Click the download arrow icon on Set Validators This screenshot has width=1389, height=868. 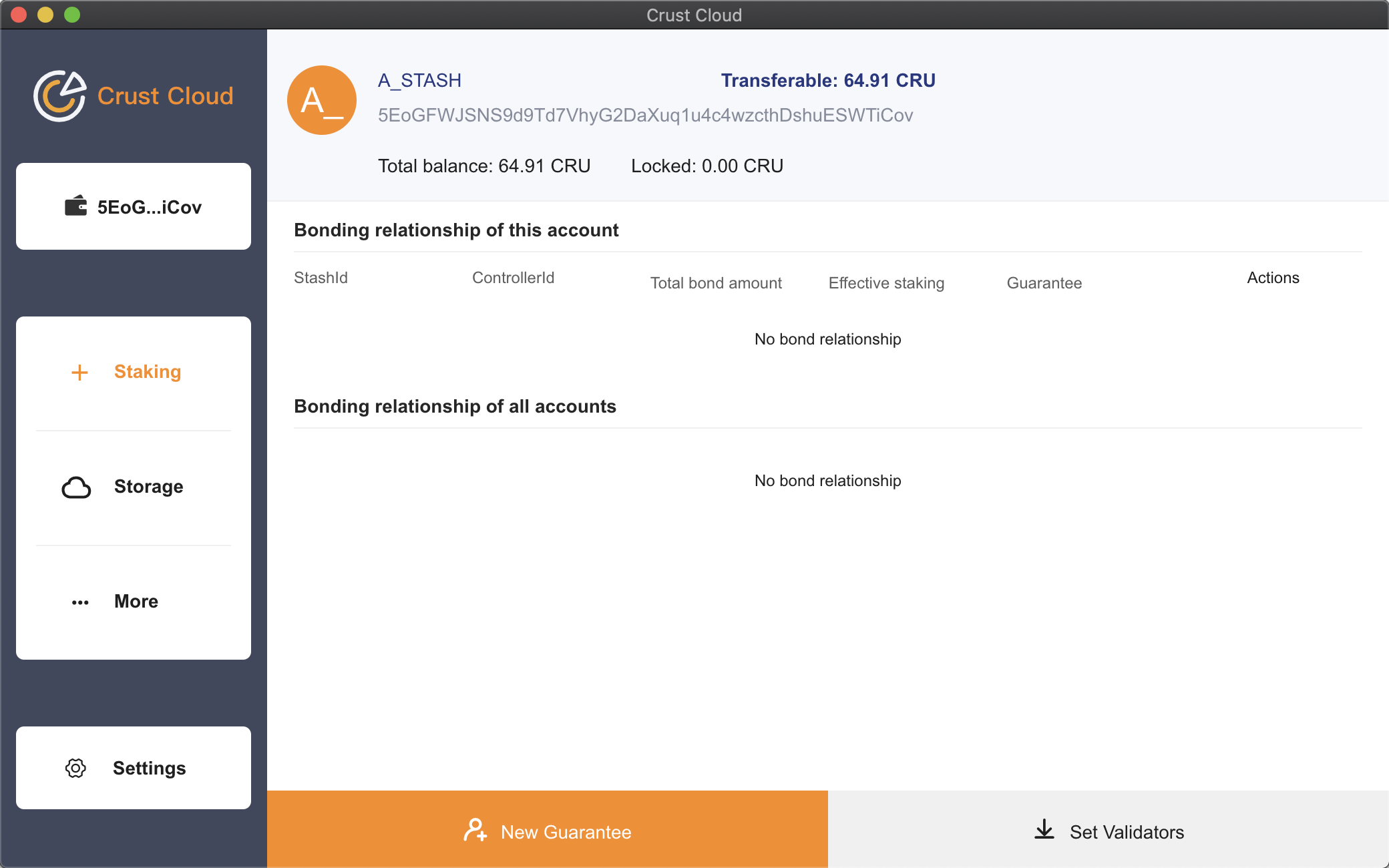(1044, 830)
